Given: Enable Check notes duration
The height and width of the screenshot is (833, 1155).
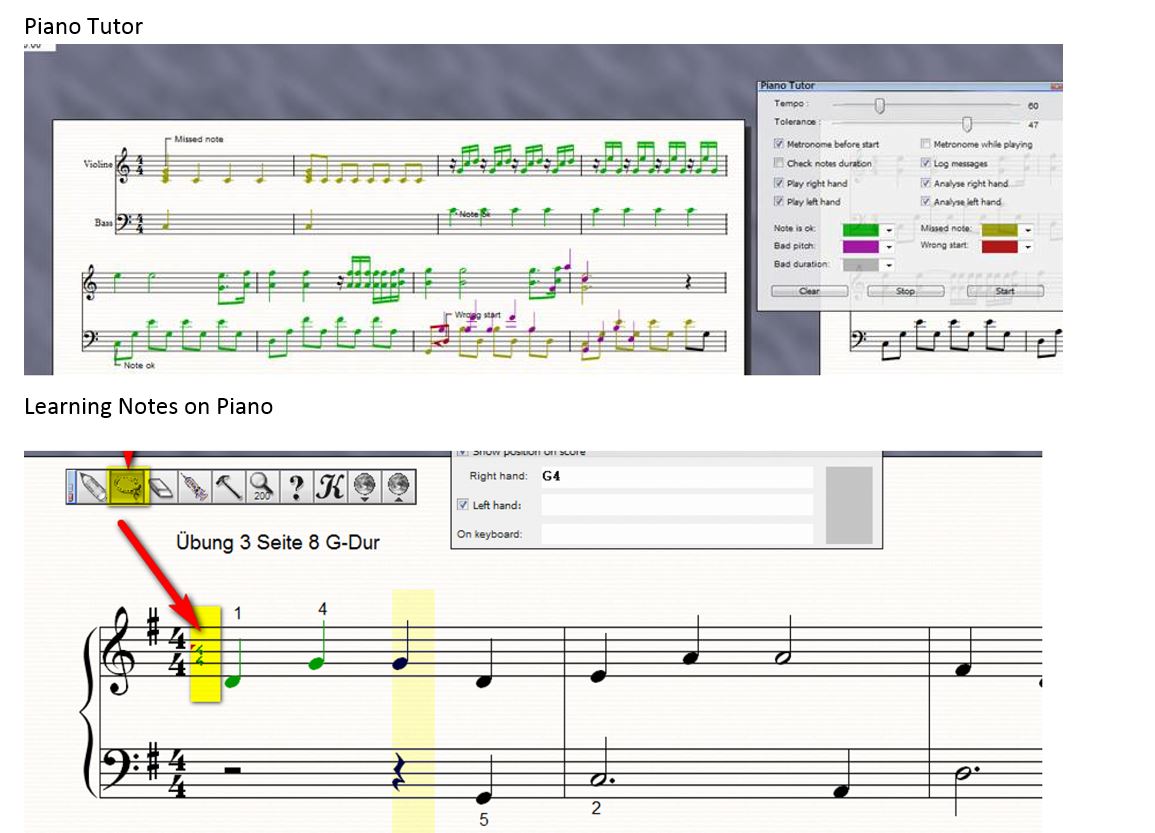Looking at the screenshot, I should coord(779,163).
